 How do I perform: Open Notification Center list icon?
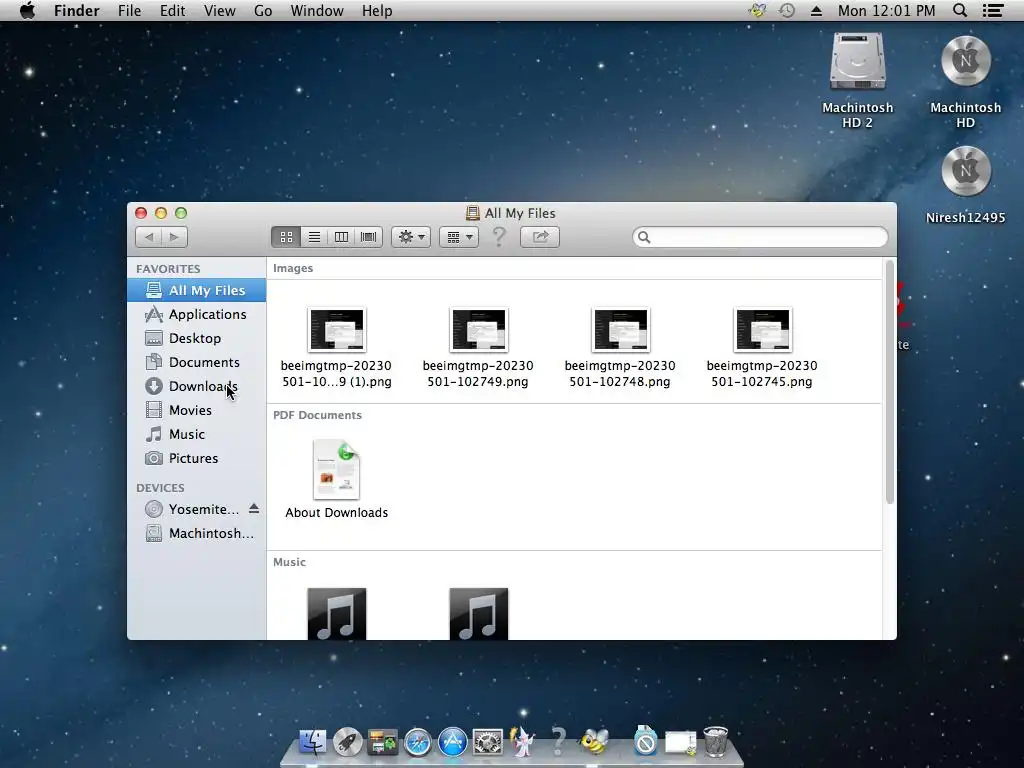tap(993, 10)
